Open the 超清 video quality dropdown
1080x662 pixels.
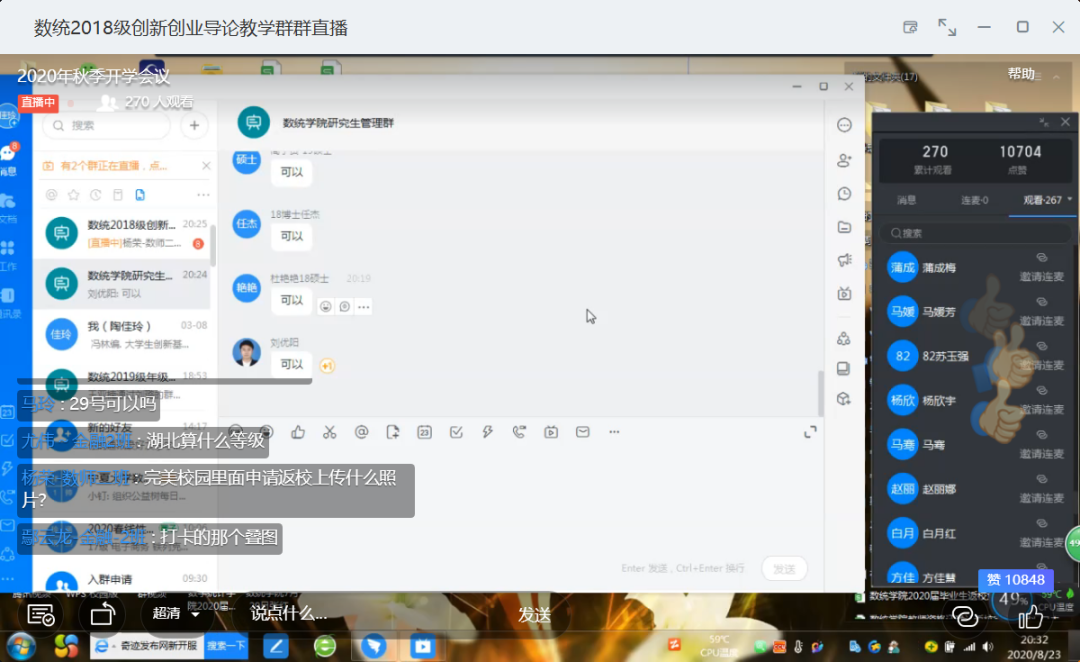[x=175, y=614]
